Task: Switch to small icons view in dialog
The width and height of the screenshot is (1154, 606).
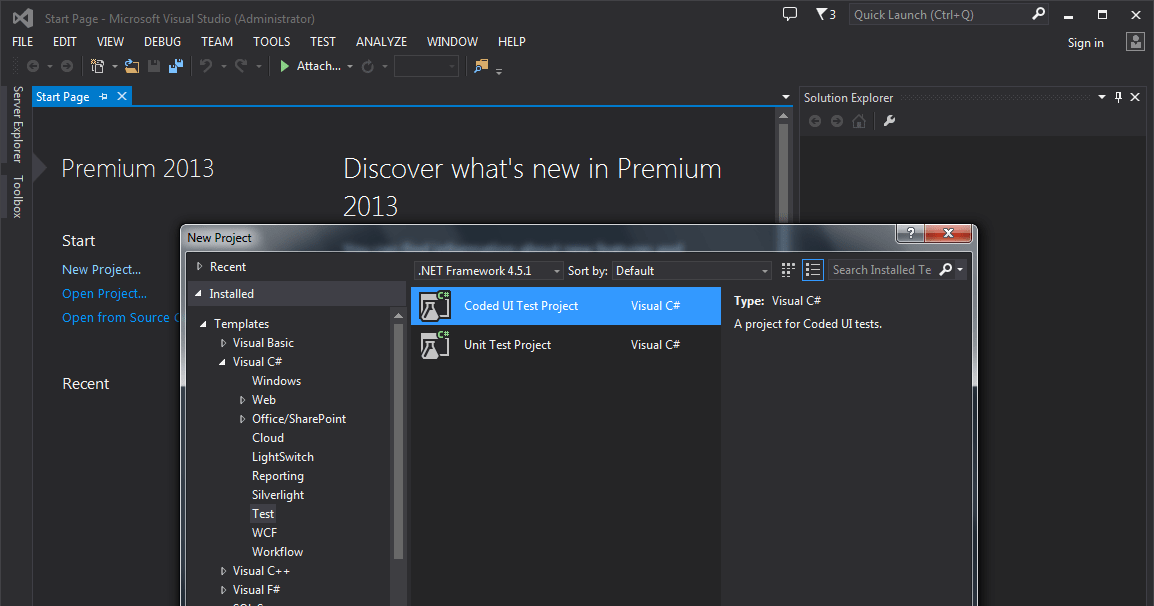Action: pos(788,270)
